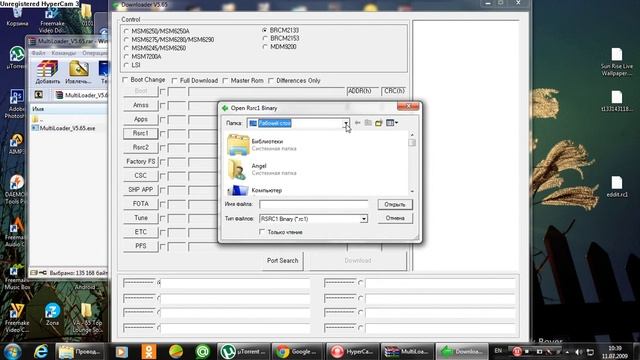Image resolution: width=640 pixels, height=360 pixels.
Task: Open 'Файл' menu in WinRAR window
Action: (x=38, y=53)
